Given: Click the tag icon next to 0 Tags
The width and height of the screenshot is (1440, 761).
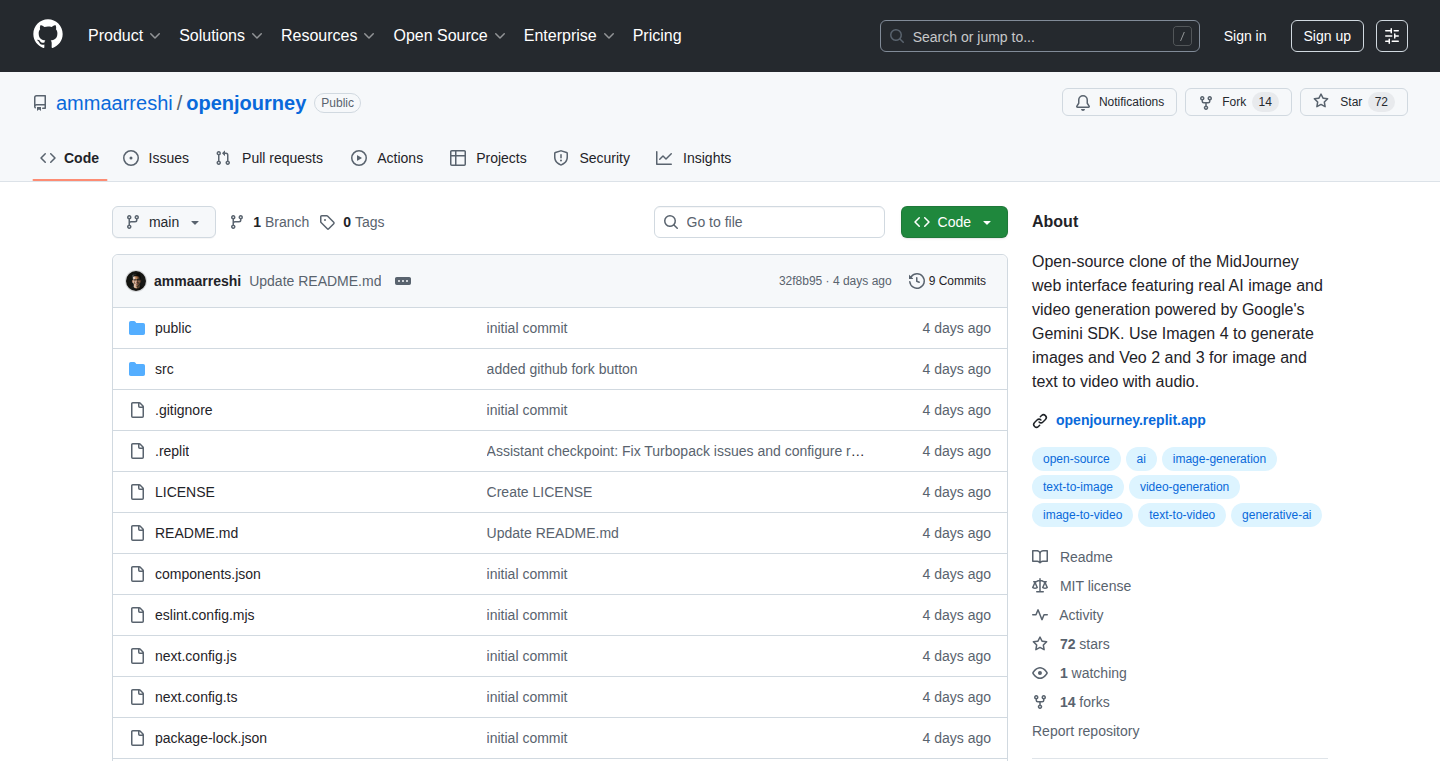Looking at the screenshot, I should (327, 222).
